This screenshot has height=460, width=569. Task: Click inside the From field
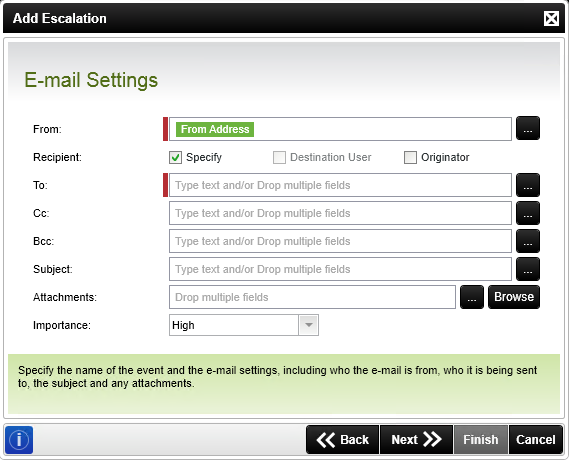(x=340, y=129)
